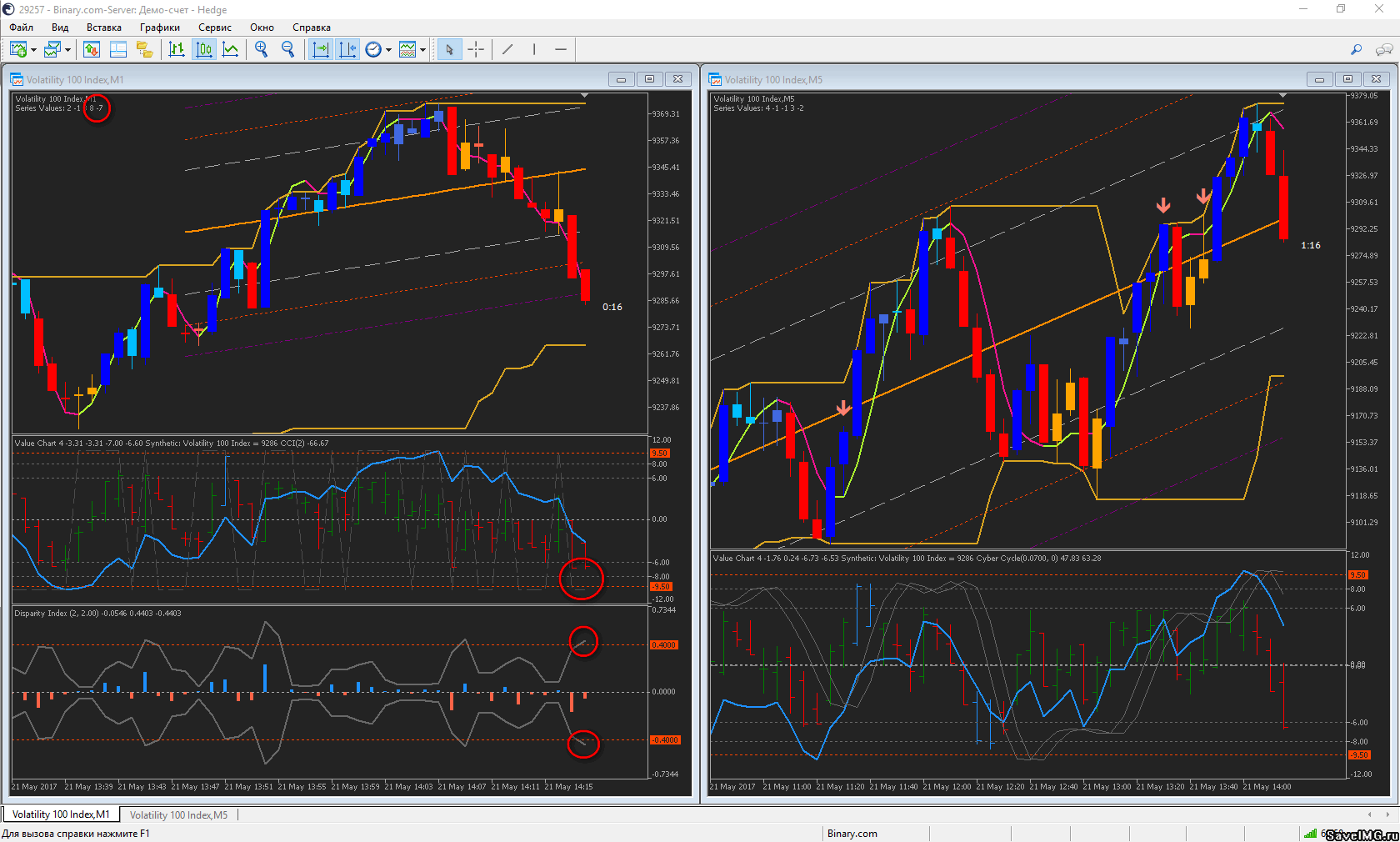Image resolution: width=1400 pixels, height=842 pixels.
Task: Toggle chart auto scroll
Action: pos(320,50)
